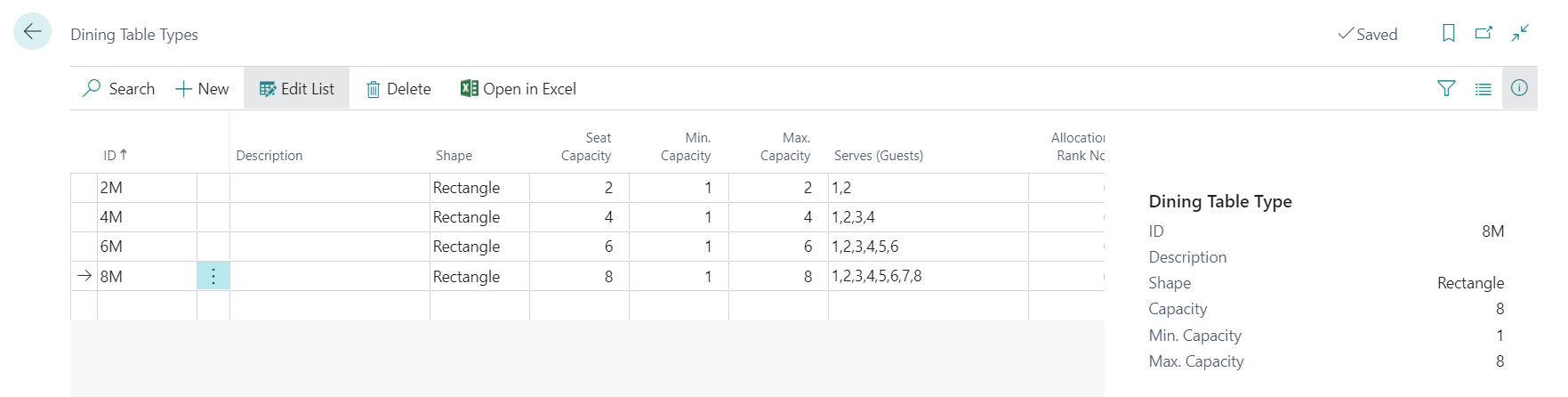
Task: Open Seat Capacity column header menu
Action: (585, 147)
